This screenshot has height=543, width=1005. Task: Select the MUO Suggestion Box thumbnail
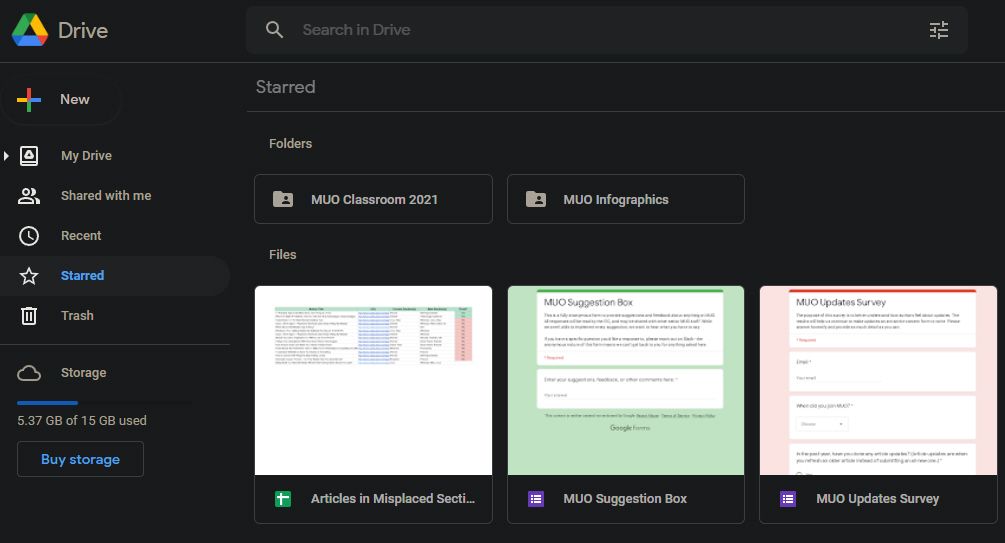coord(626,381)
